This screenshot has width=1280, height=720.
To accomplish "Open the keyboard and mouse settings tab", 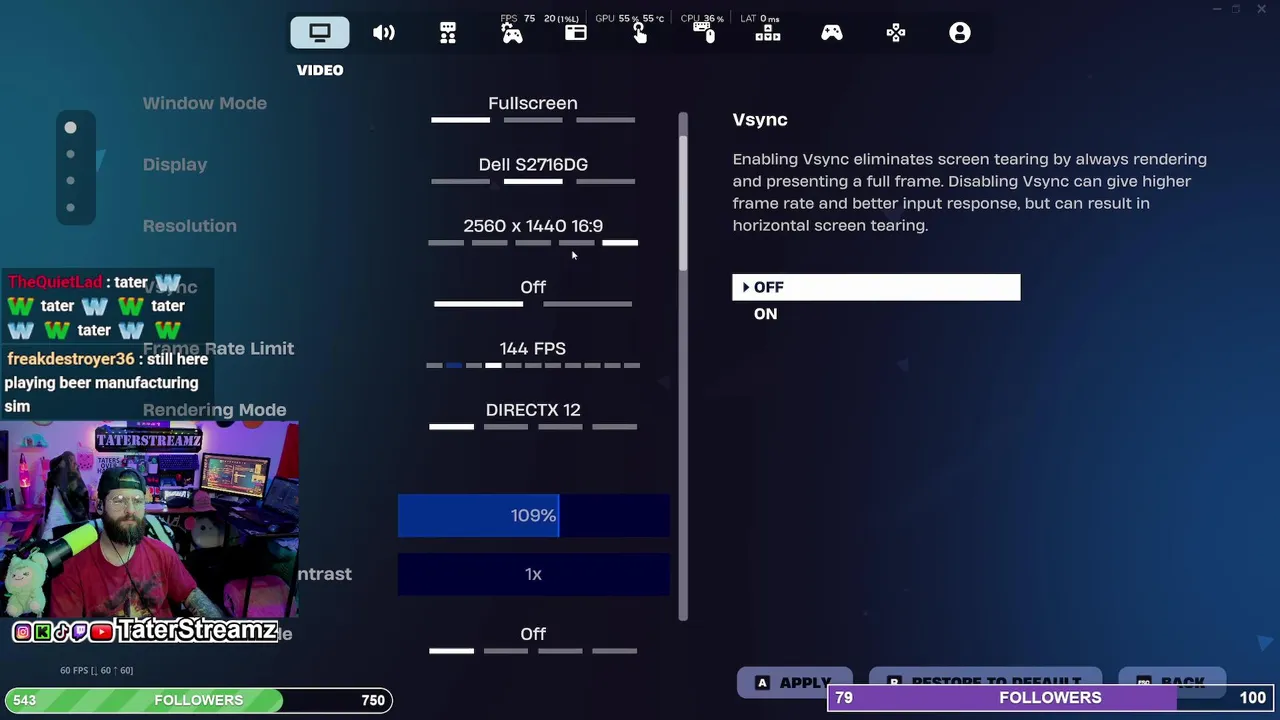I will 704,33.
